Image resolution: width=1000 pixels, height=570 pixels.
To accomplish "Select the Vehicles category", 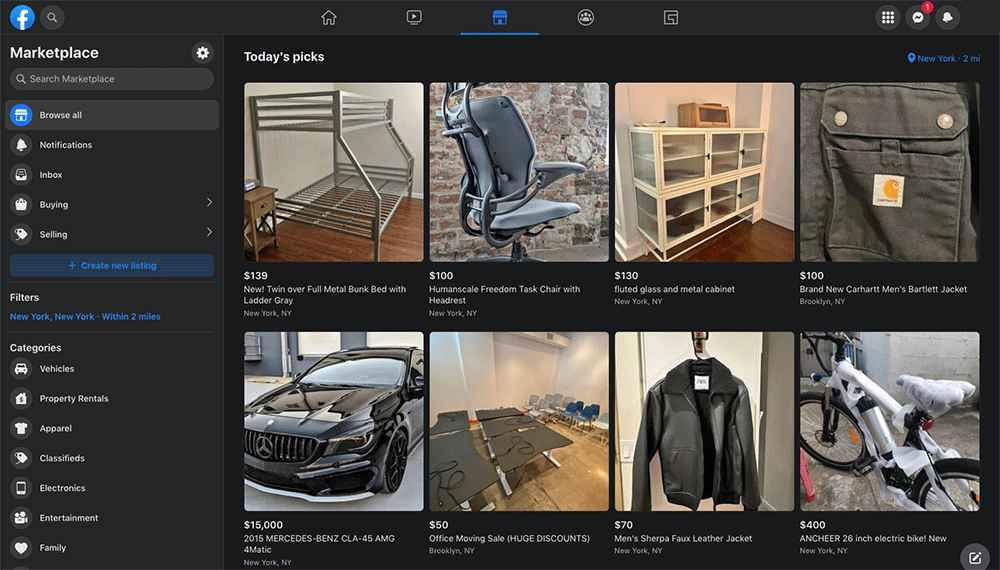I will (x=57, y=369).
